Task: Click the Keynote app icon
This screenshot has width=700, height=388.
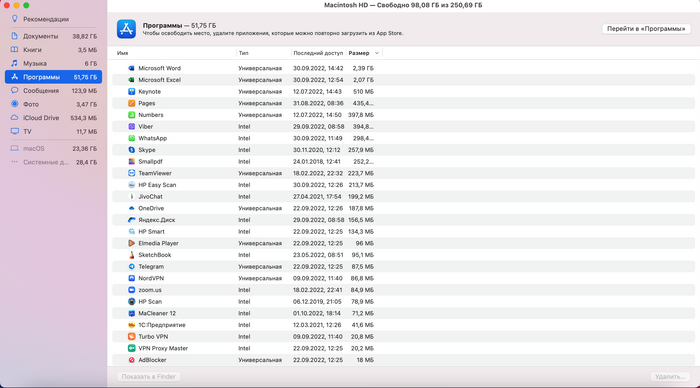Action: pos(131,92)
